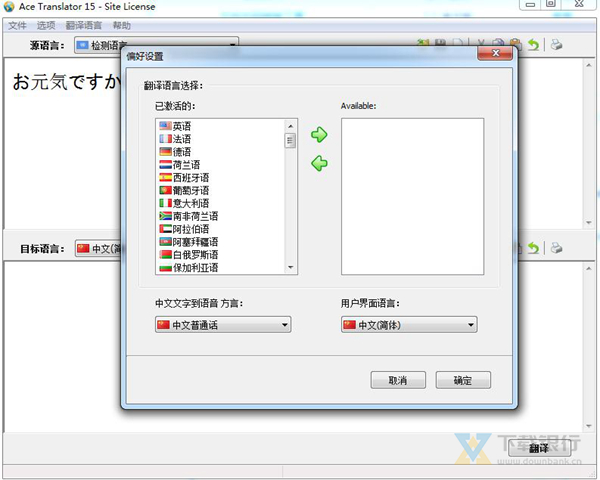Viewport: 600px width, 480px height.
Task: Click scroll up arrow of activated list
Action: pyautogui.click(x=290, y=126)
